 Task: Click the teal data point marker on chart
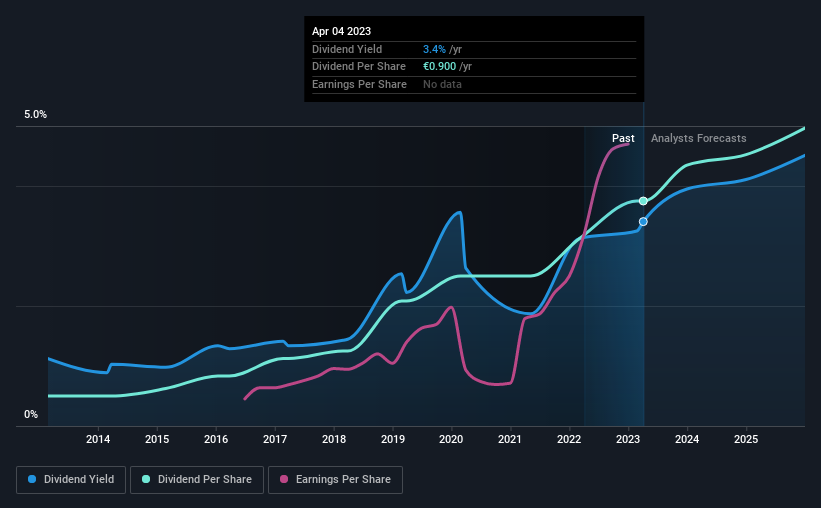point(643,201)
